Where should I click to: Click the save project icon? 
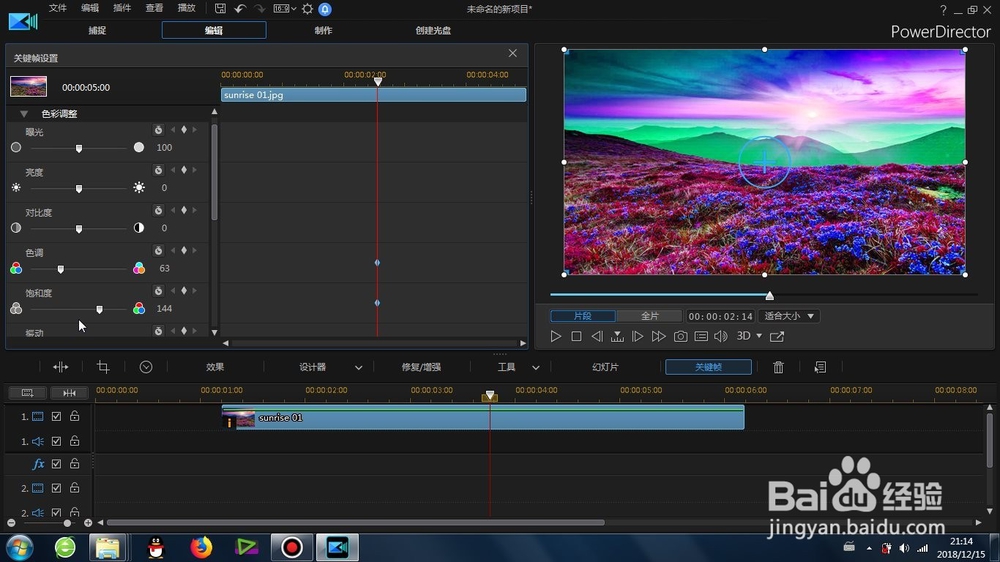[x=220, y=9]
